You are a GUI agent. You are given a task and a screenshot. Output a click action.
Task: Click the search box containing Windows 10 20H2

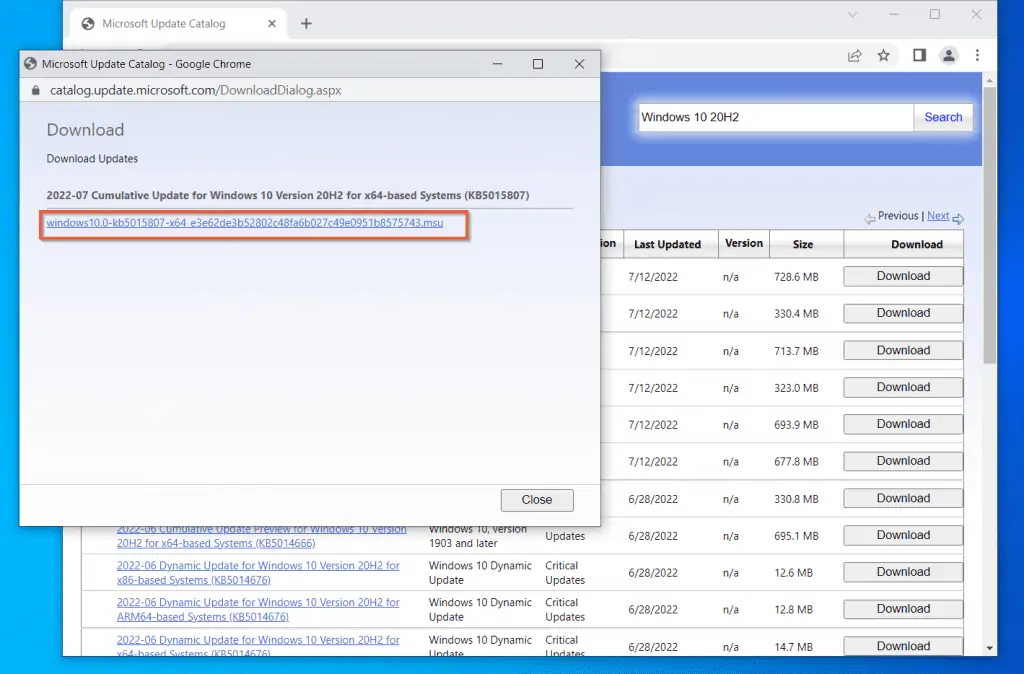776,118
